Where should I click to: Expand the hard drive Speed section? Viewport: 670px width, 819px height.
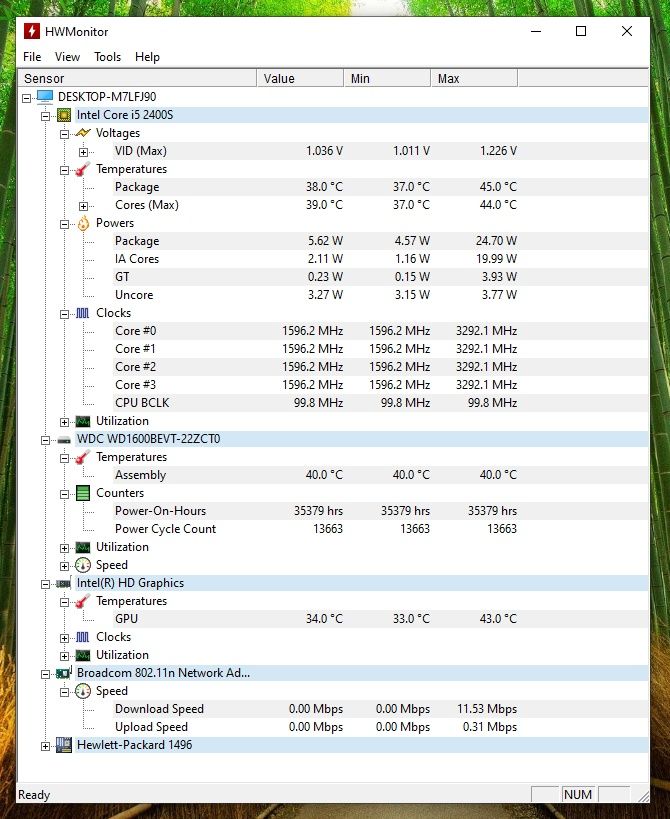click(x=64, y=566)
